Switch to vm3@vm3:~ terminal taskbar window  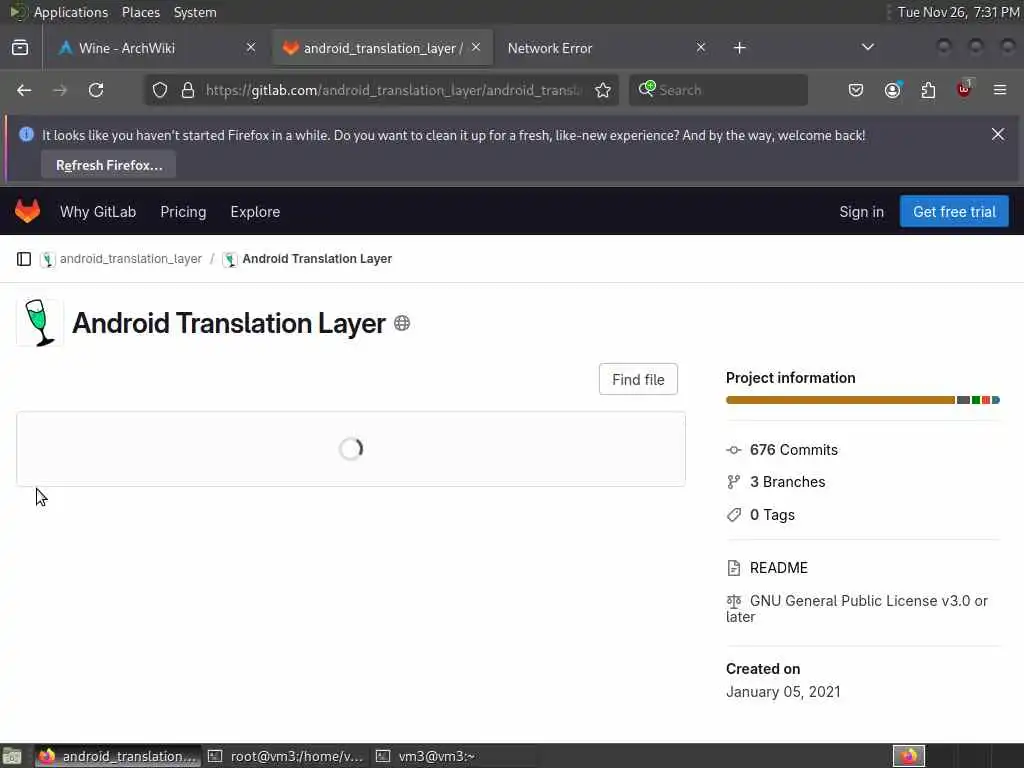[455, 756]
